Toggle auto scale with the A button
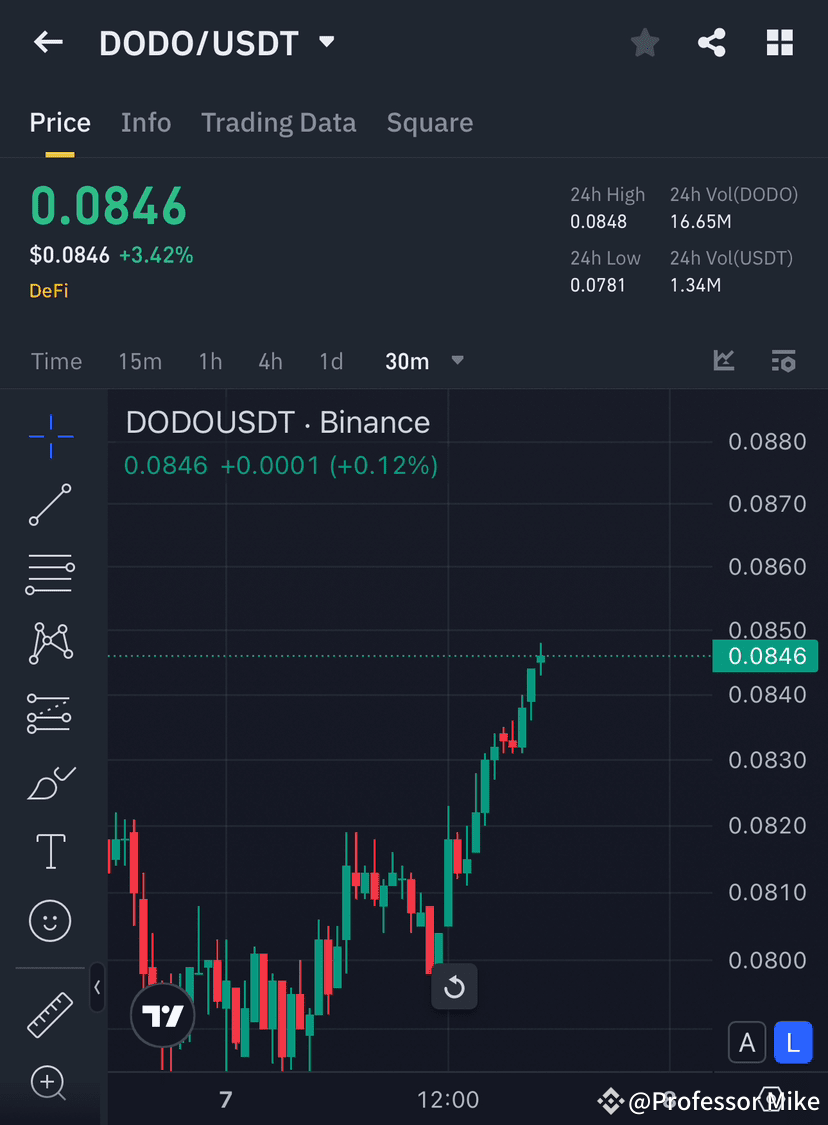The height and width of the screenshot is (1125, 828). pyautogui.click(x=747, y=1042)
